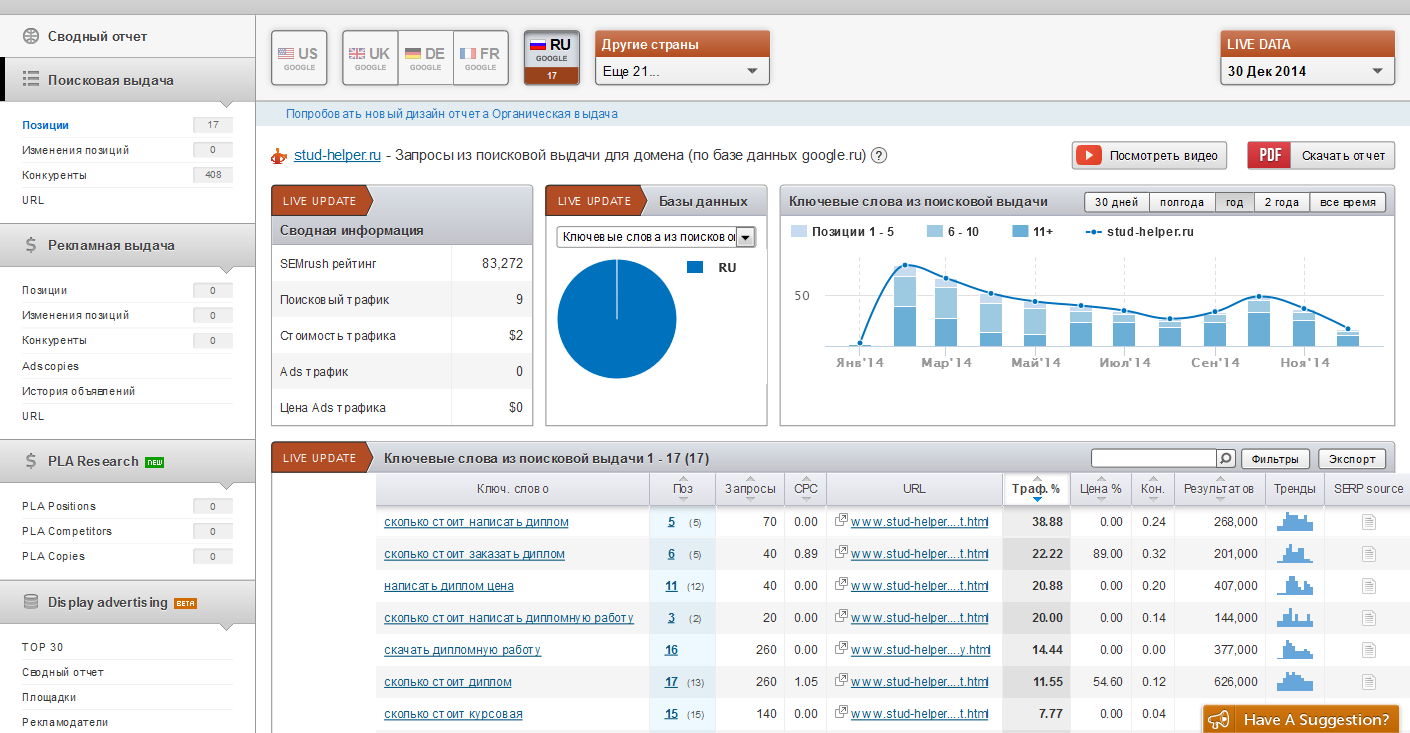
Task: Open the сколько стоит заказать диплом keyword link
Action: pos(474,554)
